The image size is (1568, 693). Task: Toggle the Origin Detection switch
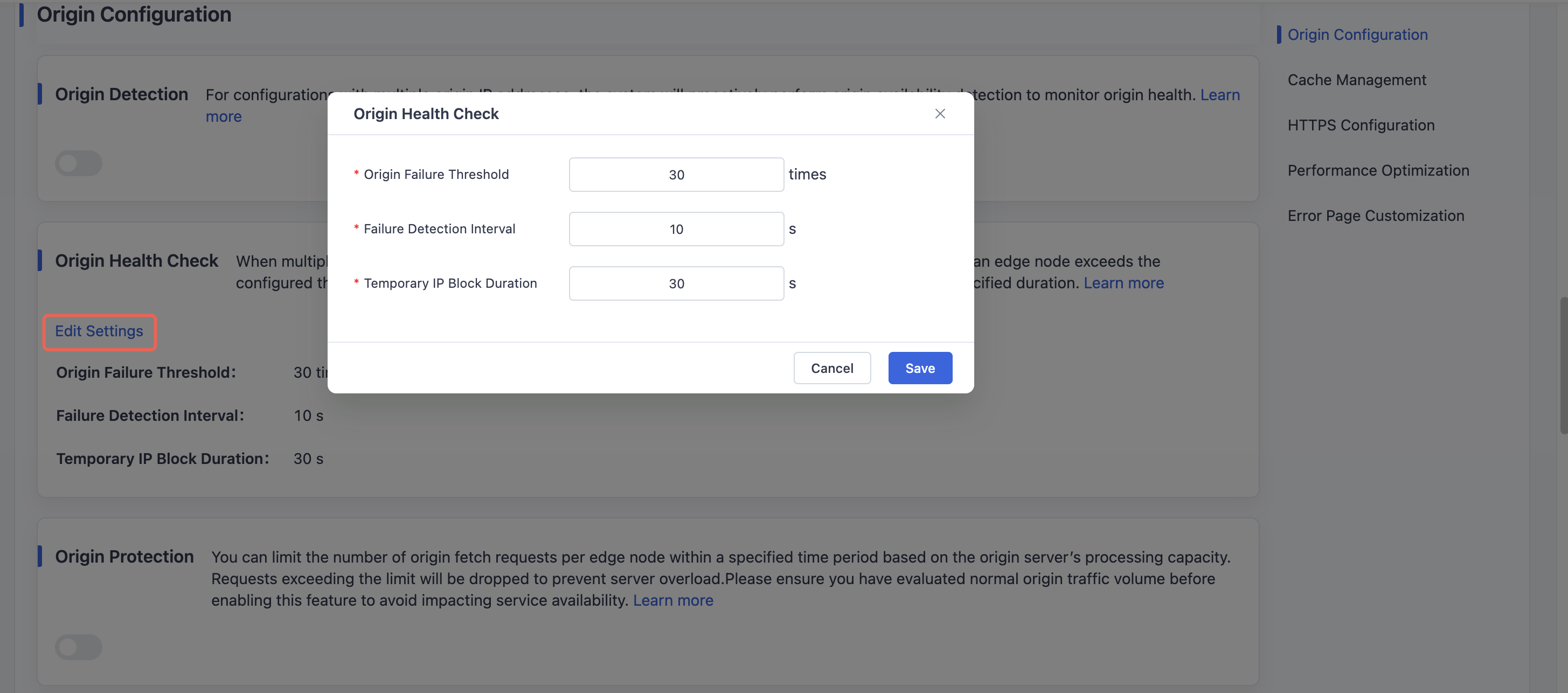(79, 163)
